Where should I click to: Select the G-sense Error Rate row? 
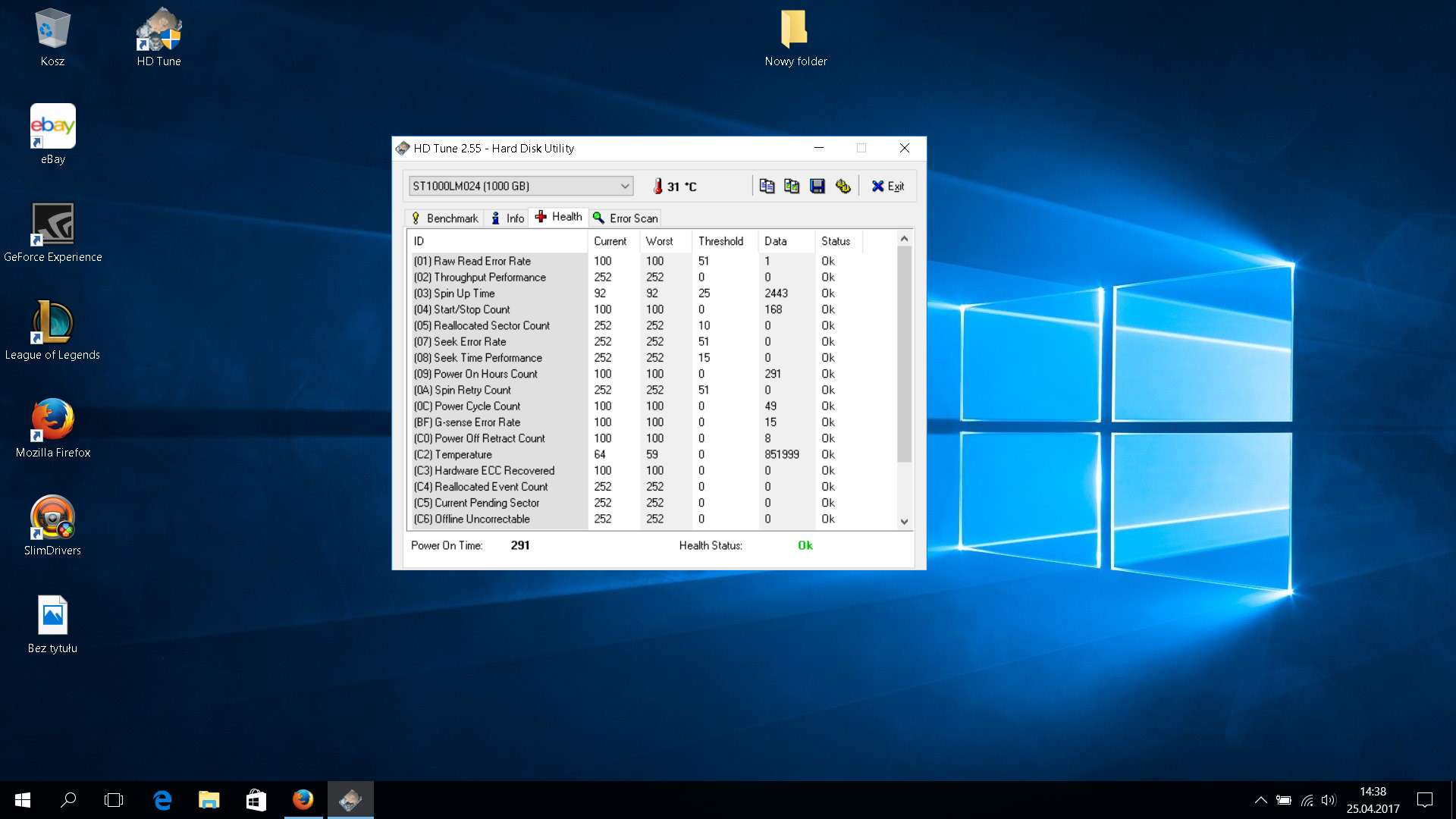click(652, 422)
